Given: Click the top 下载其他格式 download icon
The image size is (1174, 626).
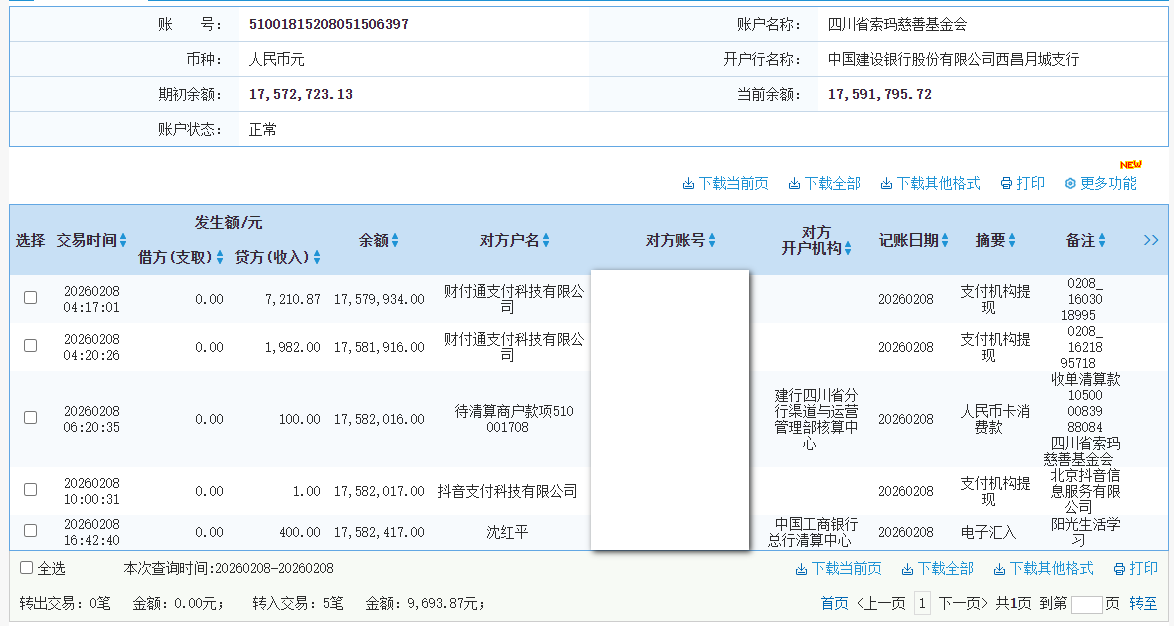Looking at the screenshot, I should click(x=886, y=184).
